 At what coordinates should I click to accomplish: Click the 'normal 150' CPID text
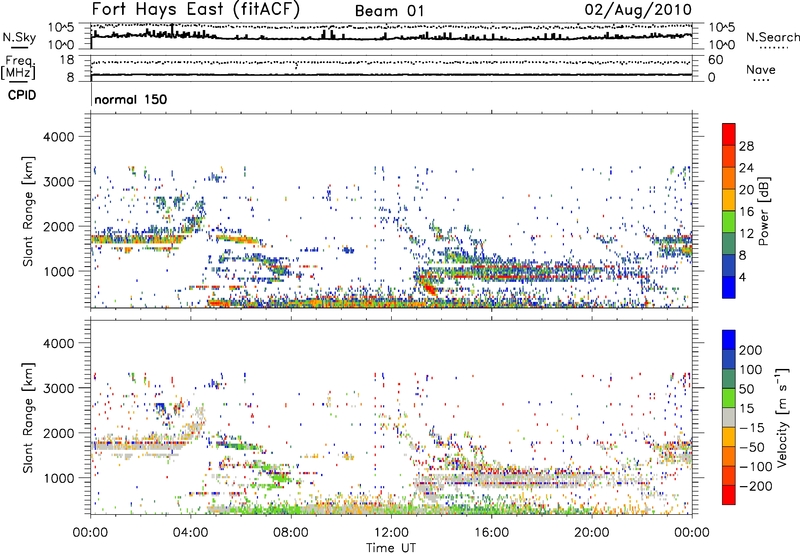pos(131,99)
